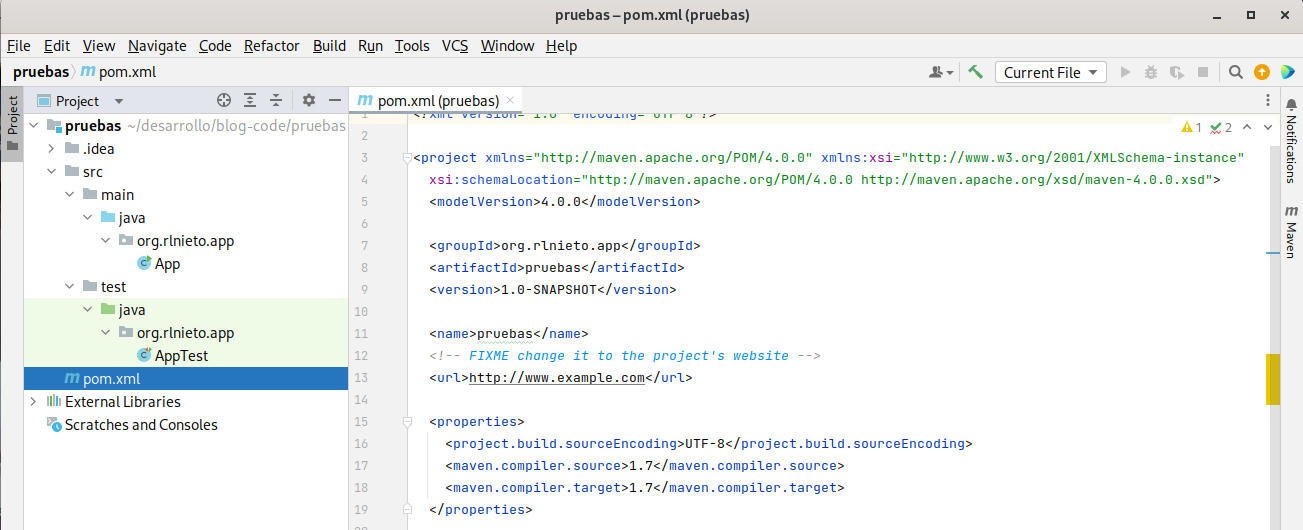Click the greyed Run play icon
This screenshot has height=530, width=1303.
1125,72
